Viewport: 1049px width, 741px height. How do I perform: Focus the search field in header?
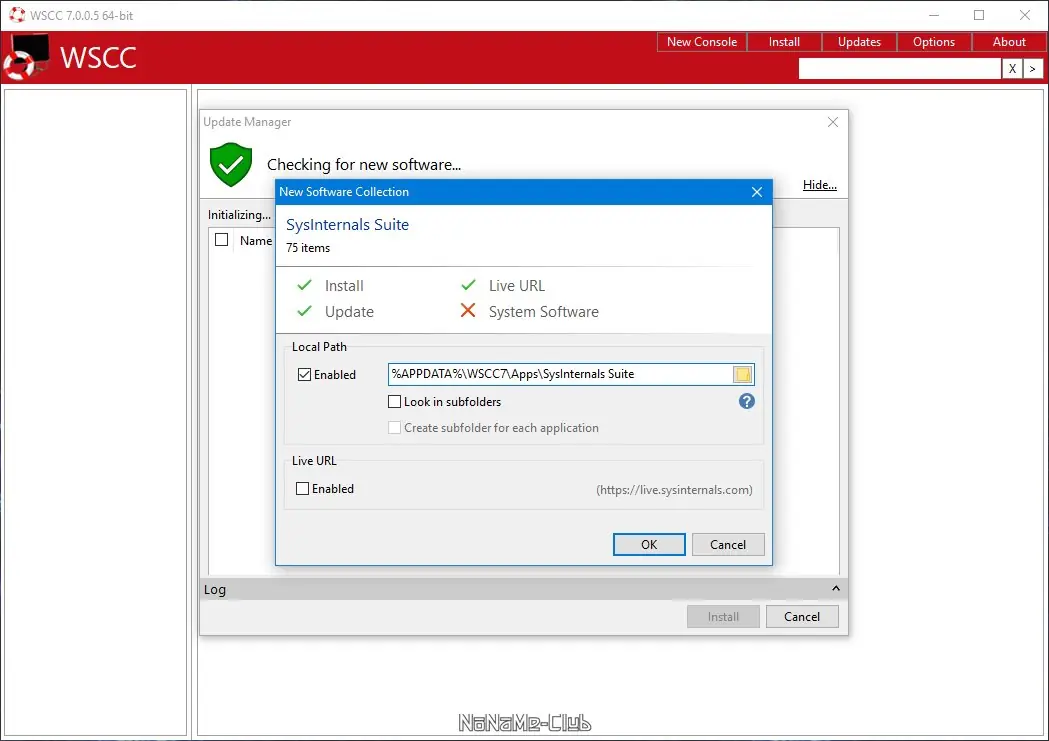coord(899,68)
